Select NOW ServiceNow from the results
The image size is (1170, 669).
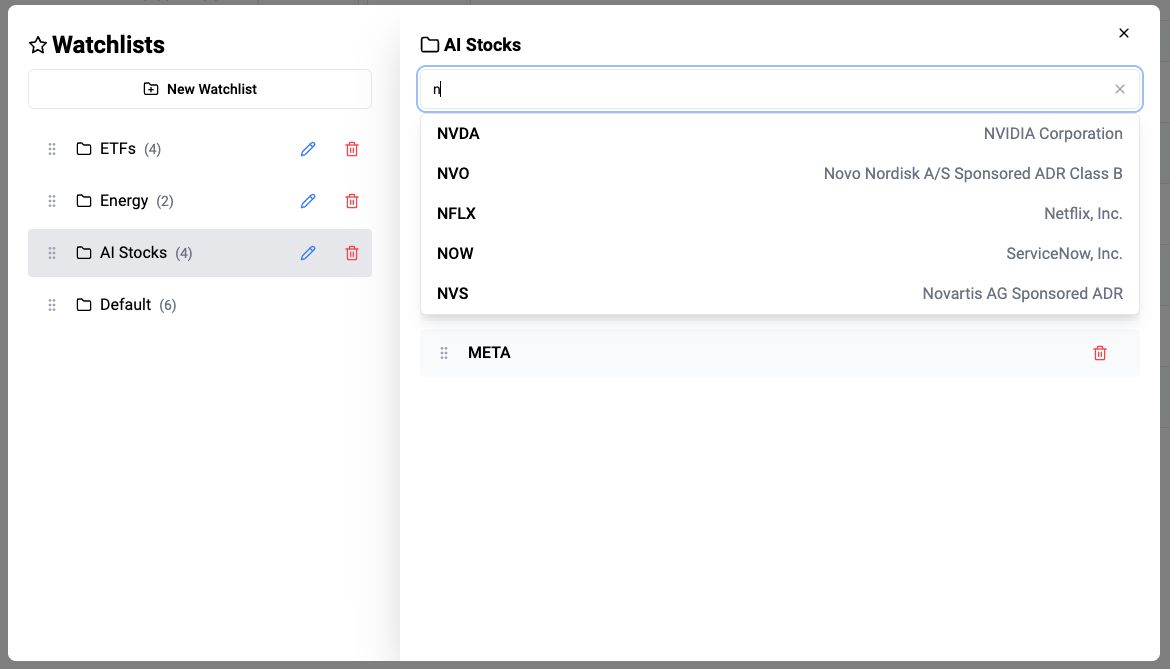pos(779,254)
